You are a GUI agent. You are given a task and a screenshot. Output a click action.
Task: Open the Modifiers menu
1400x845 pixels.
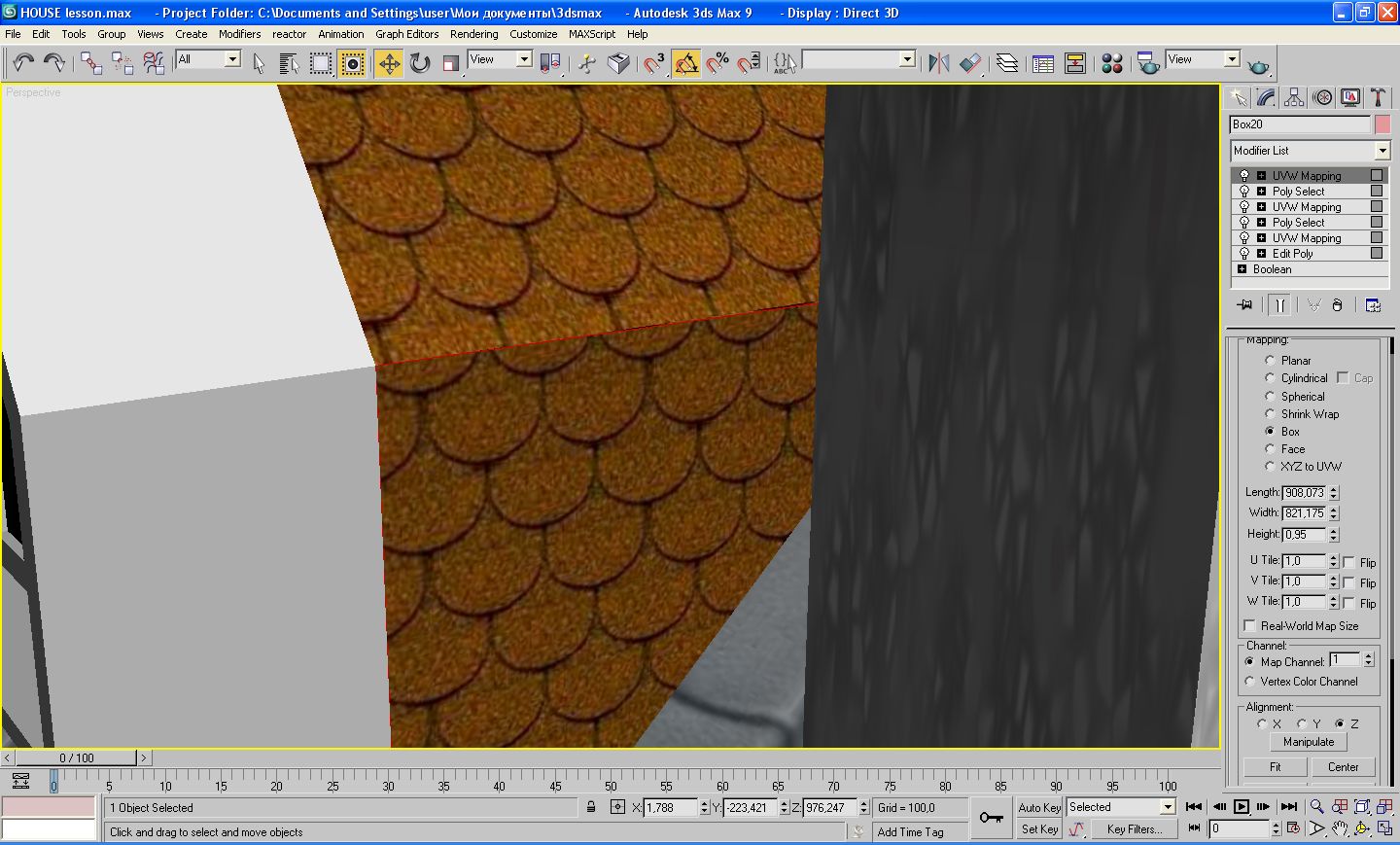tap(239, 34)
